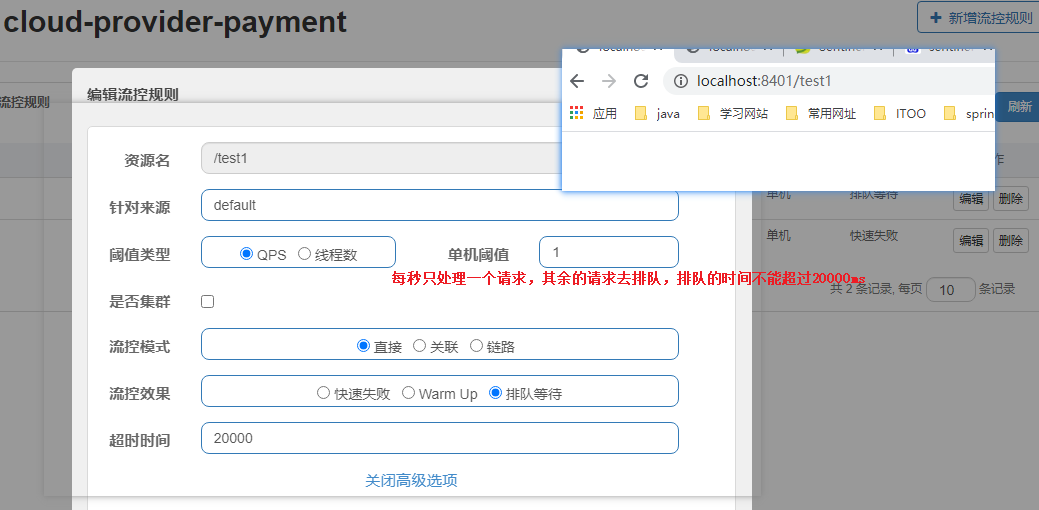Screen dimensions: 1039x510
Task: Click 删除 in the 快速失败 row
Action: (1011, 240)
